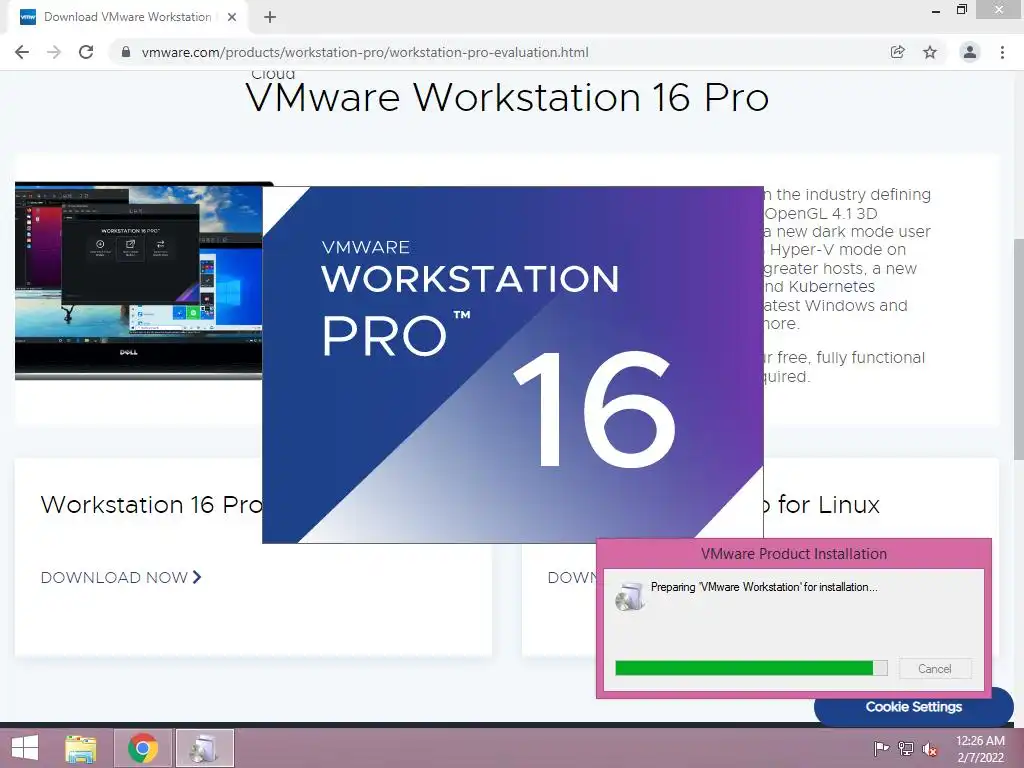Click the Workstation Pro 16 splash image

pyautogui.click(x=513, y=364)
